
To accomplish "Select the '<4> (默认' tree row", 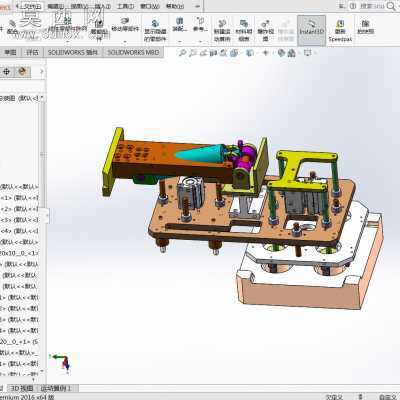I will [19, 231].
